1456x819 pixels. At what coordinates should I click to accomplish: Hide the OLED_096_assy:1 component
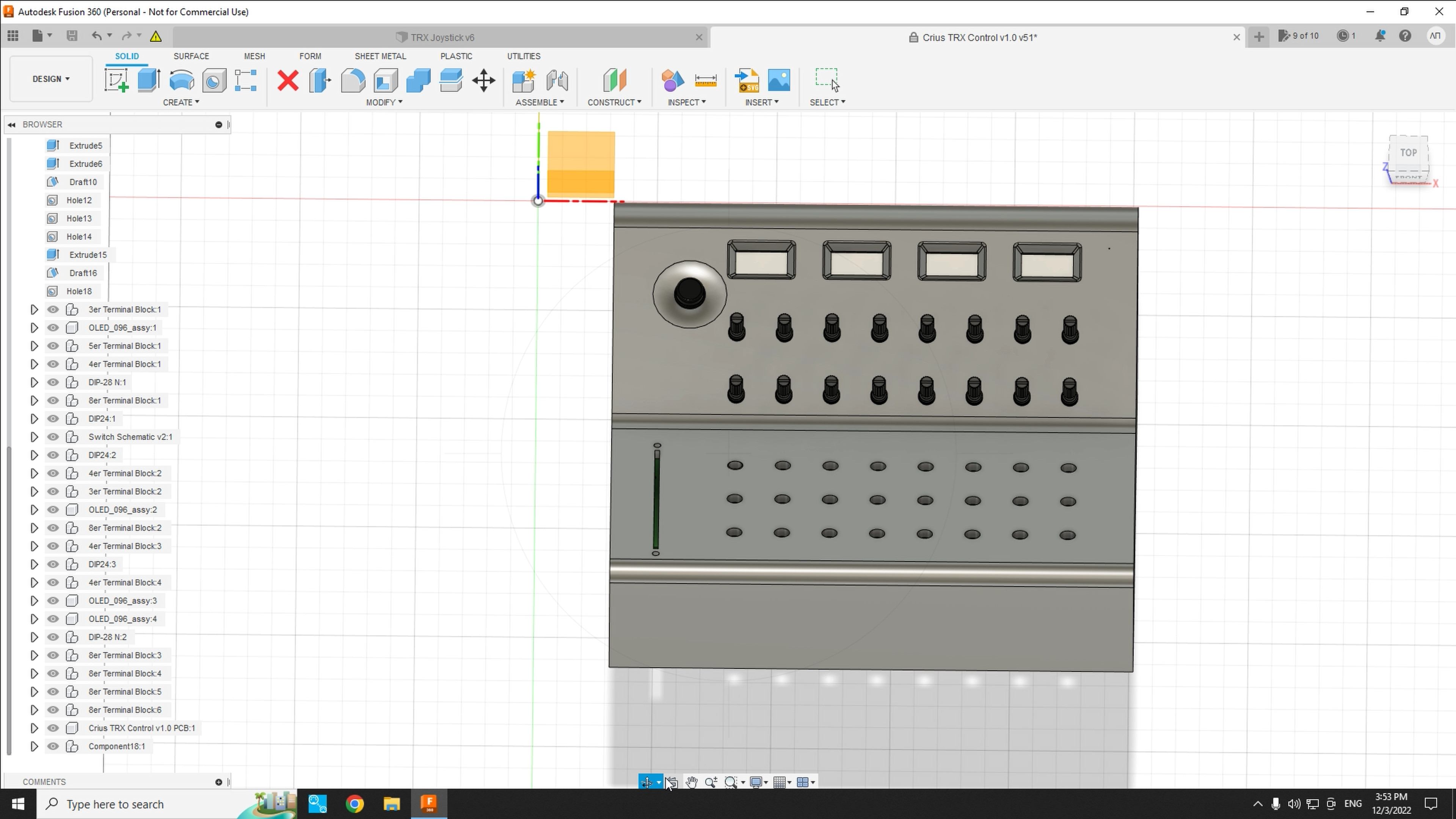point(53,327)
